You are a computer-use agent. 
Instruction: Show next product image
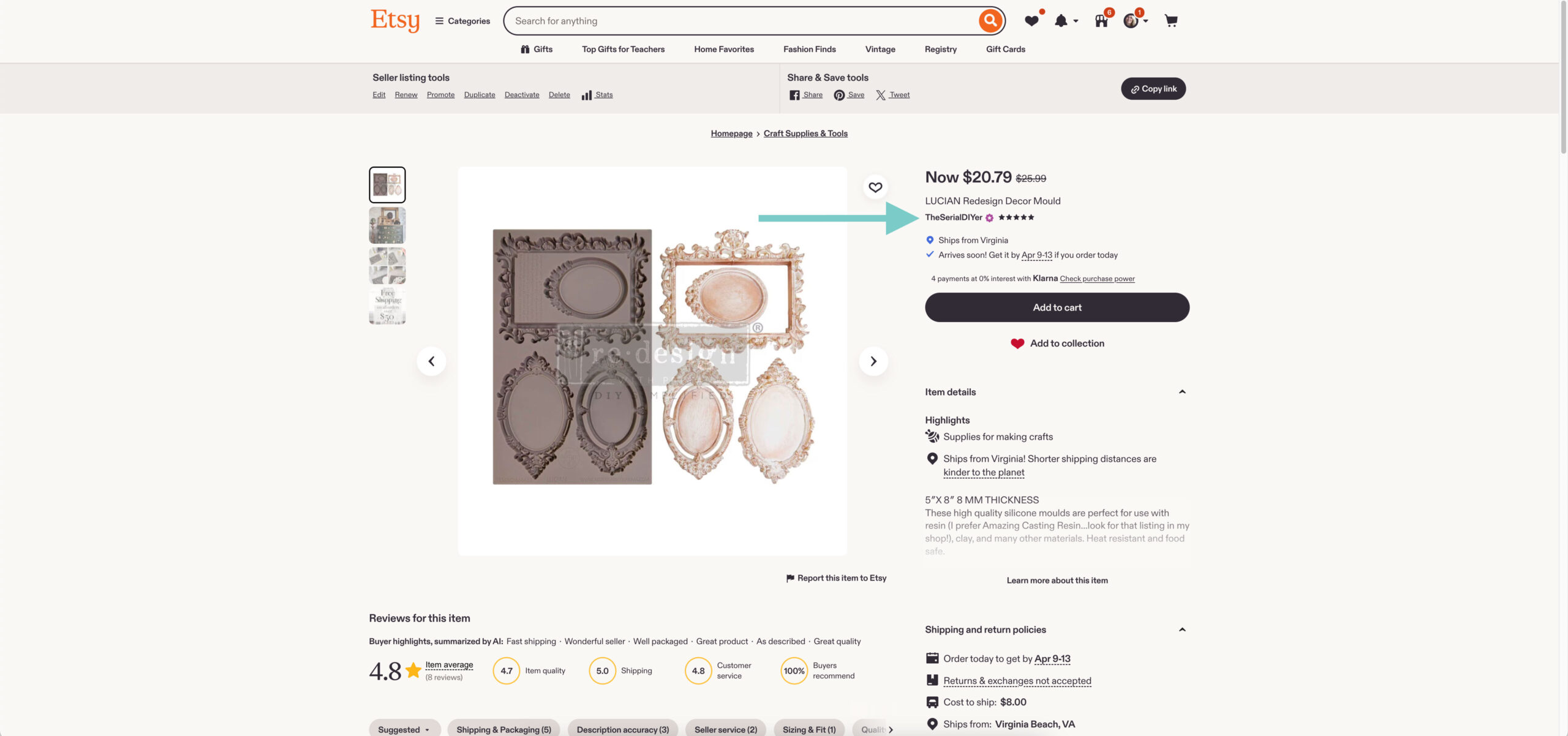coord(873,361)
